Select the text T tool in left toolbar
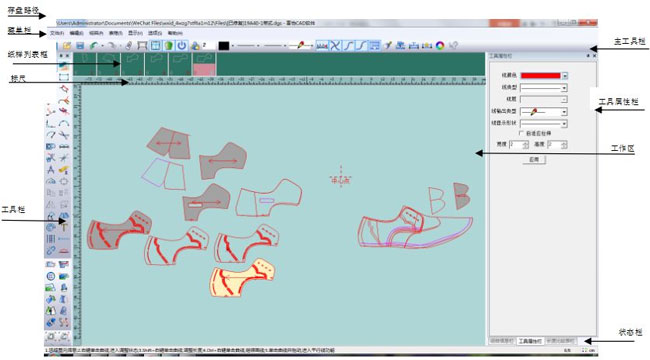 tap(64, 227)
